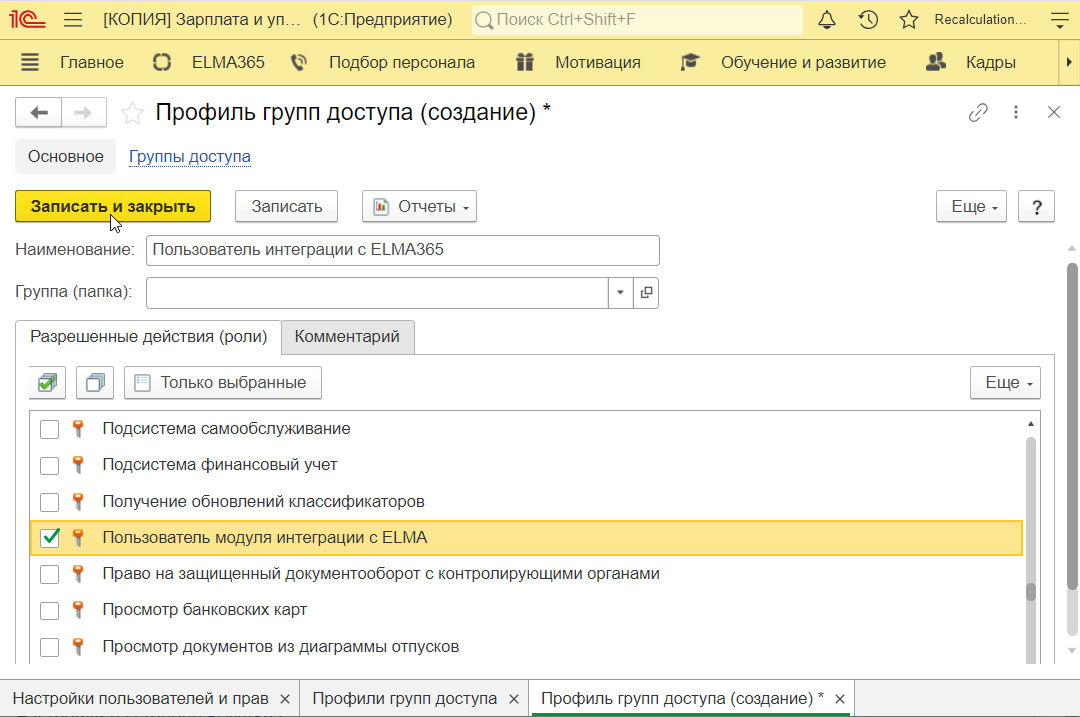Click the notifications bell icon
Screen dimensions: 1080x717
pos(827,20)
